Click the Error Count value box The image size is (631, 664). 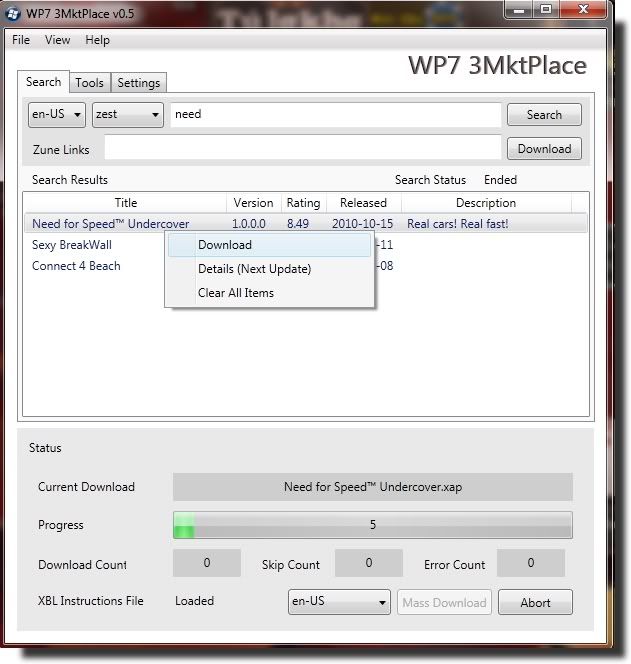[531, 563]
